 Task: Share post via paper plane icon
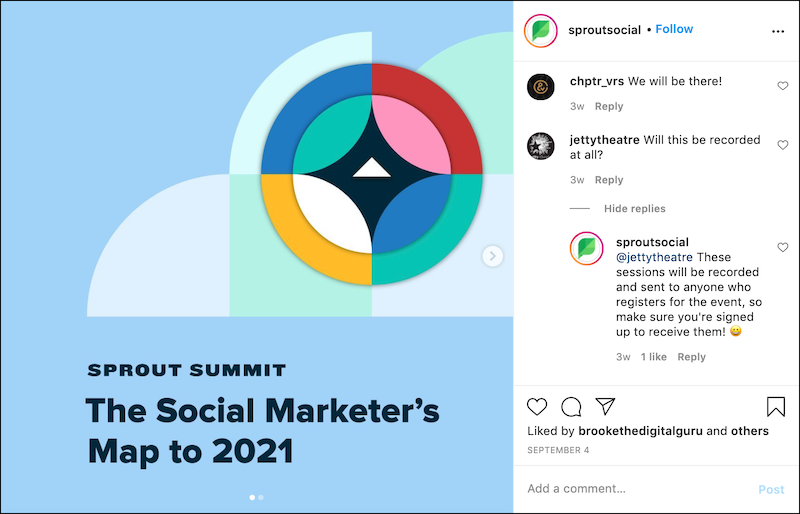coord(604,406)
